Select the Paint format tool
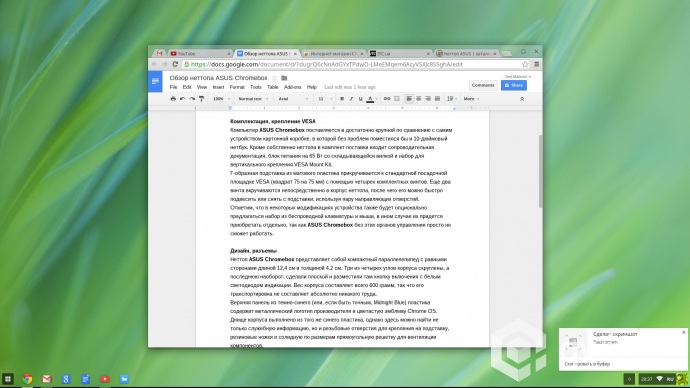Viewport: 690px width, 388px height. [202, 99]
